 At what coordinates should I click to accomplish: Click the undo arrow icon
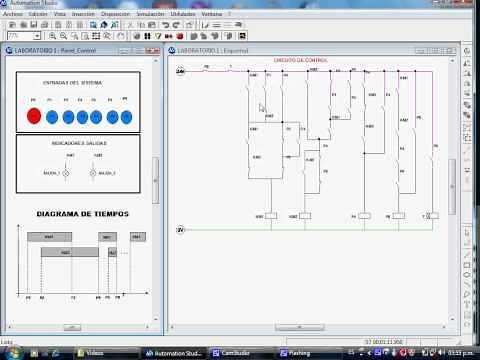166,25
